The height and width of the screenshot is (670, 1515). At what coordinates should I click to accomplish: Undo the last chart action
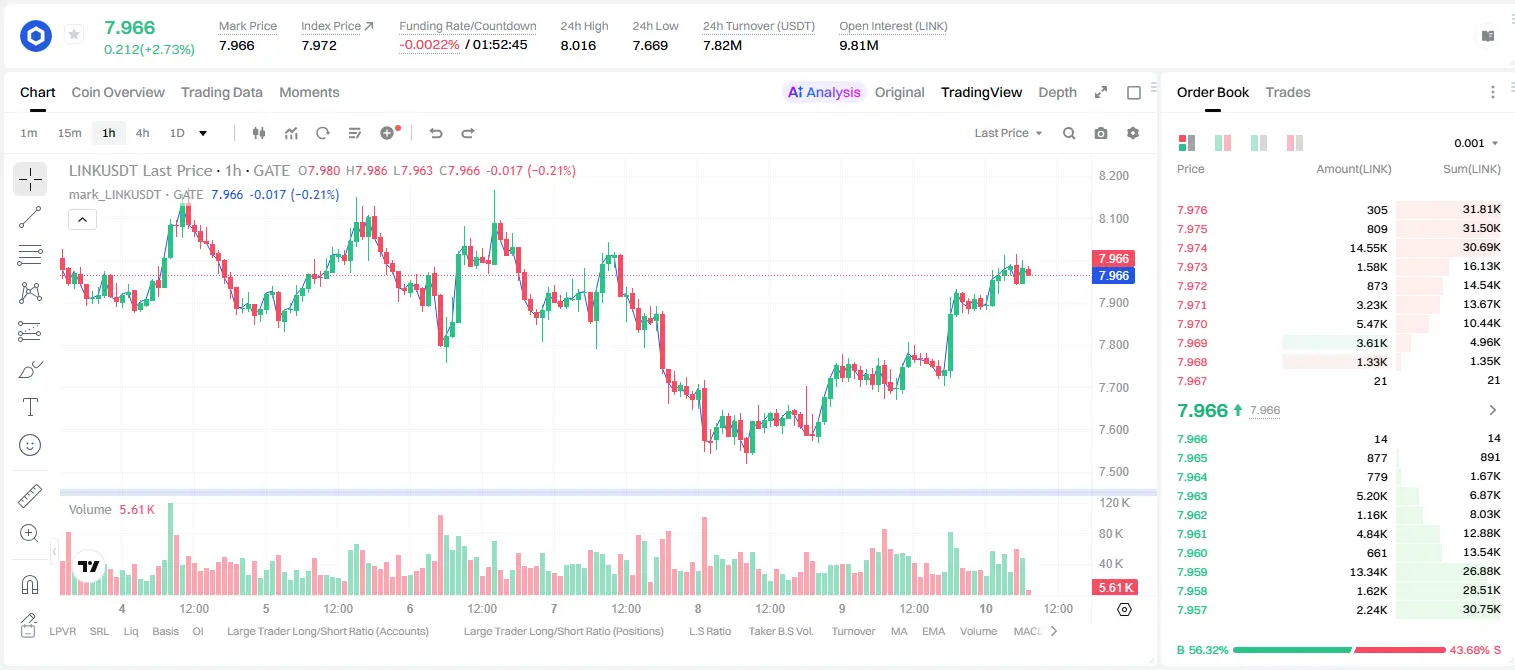436,133
